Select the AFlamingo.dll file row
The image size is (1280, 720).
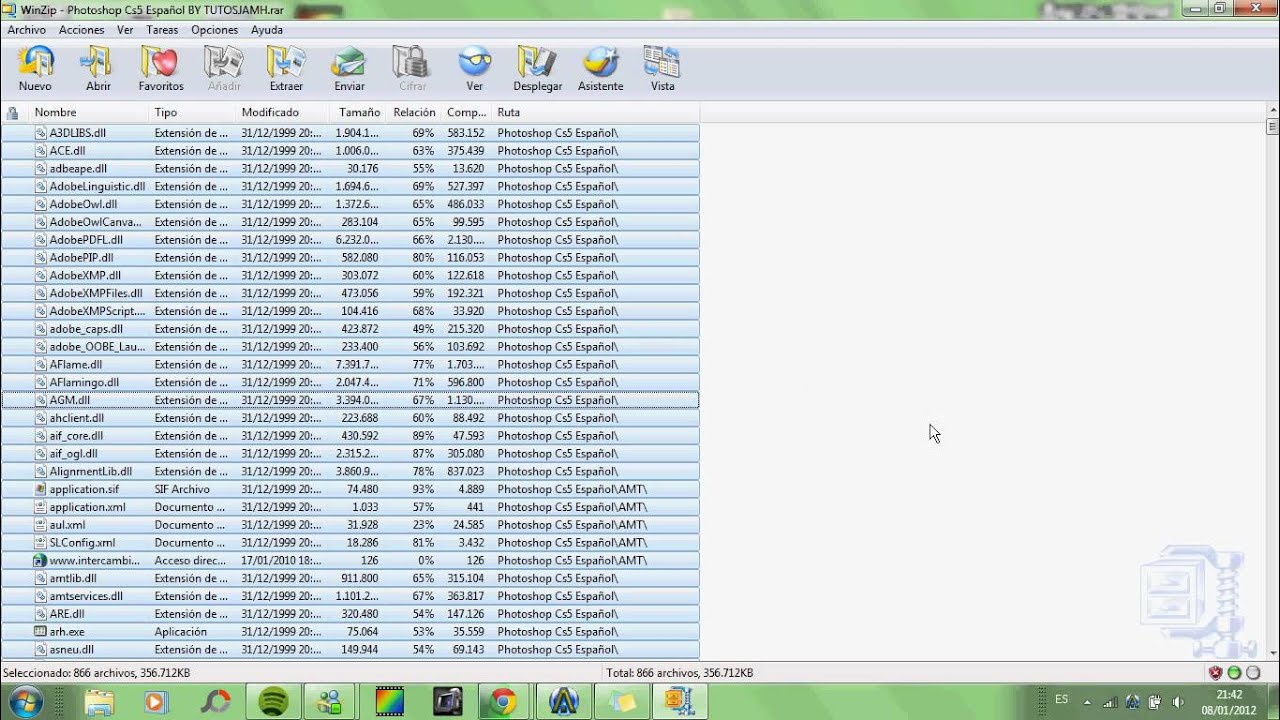click(x=350, y=382)
